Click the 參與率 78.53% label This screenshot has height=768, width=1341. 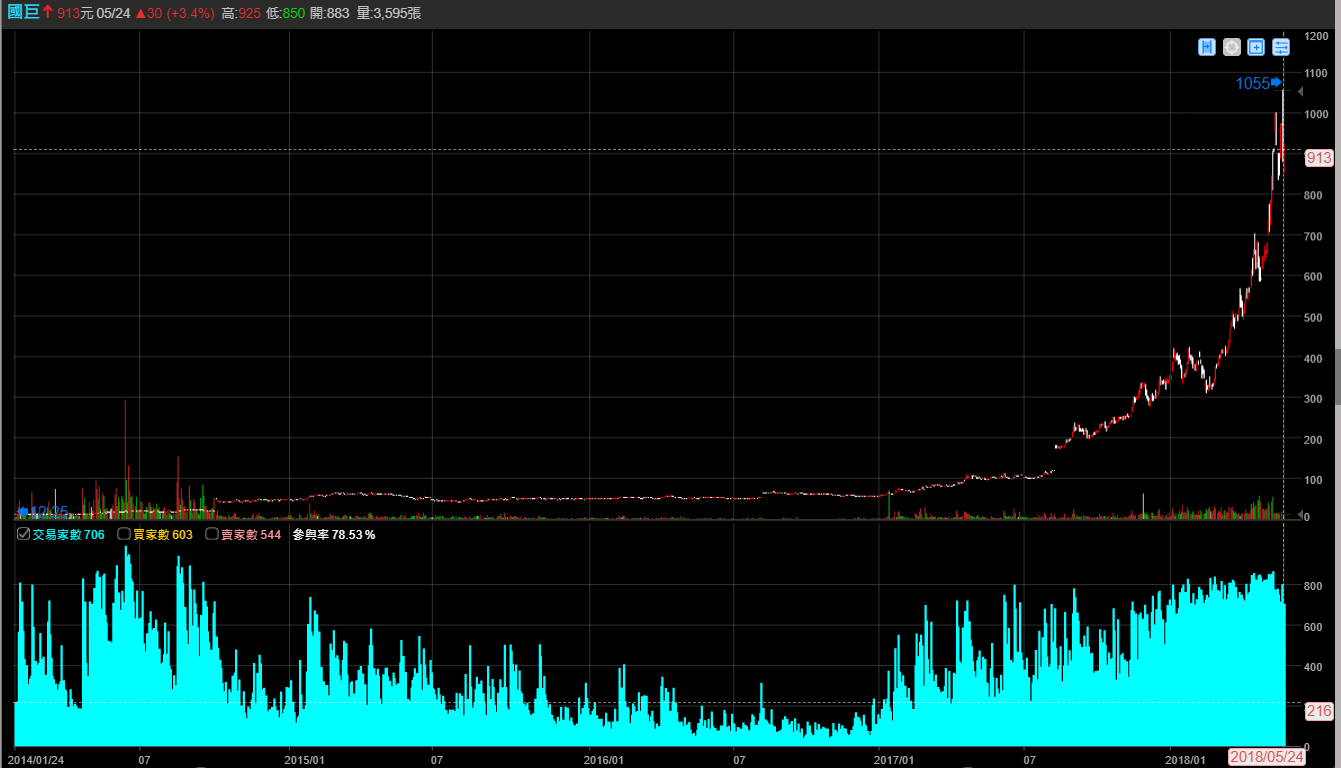click(x=333, y=535)
